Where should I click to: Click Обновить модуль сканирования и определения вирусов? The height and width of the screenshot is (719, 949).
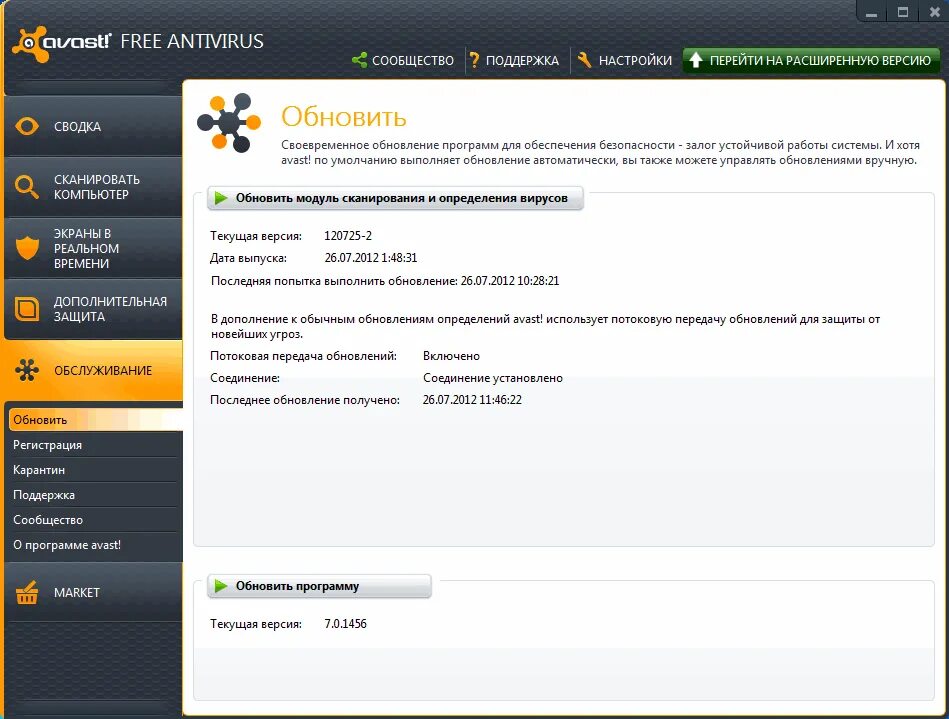[395, 198]
